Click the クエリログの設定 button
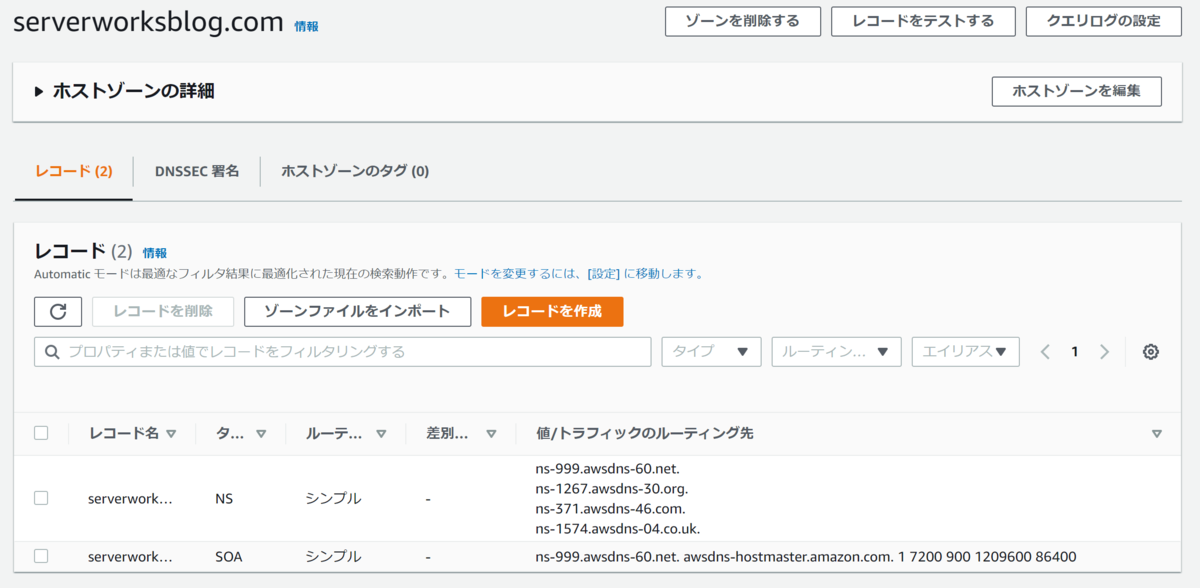 point(1104,21)
